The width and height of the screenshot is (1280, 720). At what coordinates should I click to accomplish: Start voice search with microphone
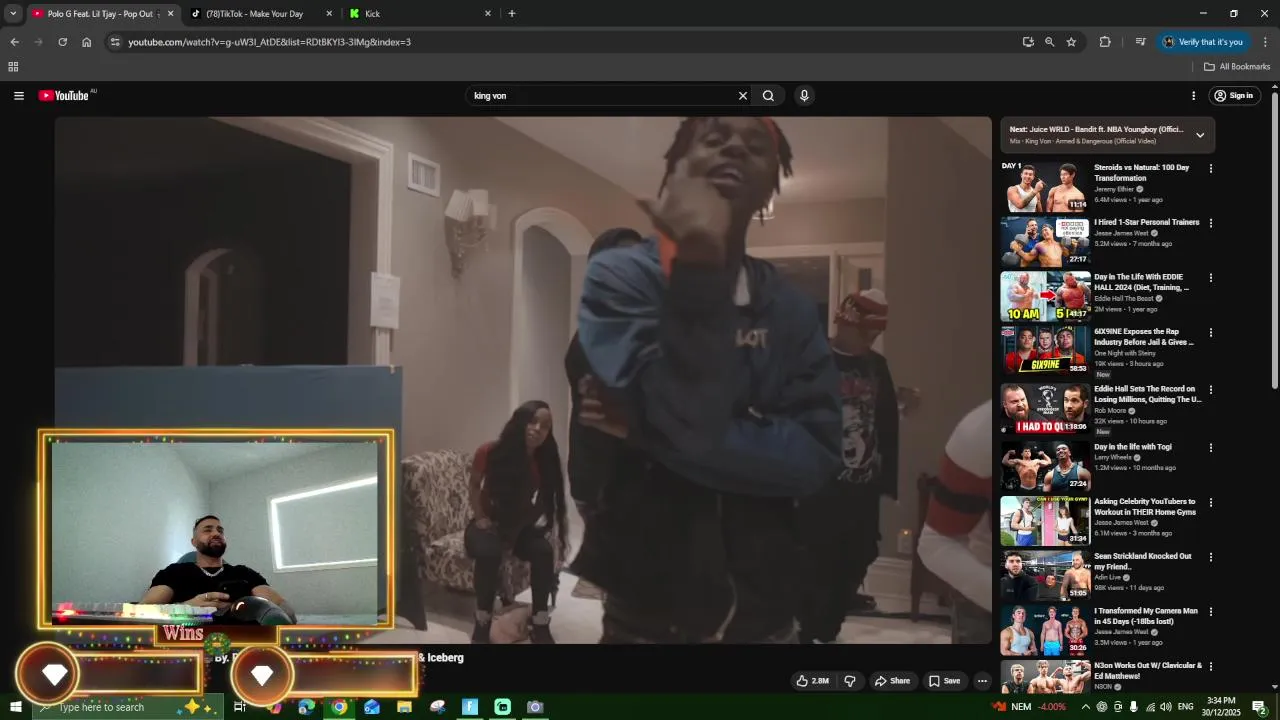(x=804, y=96)
